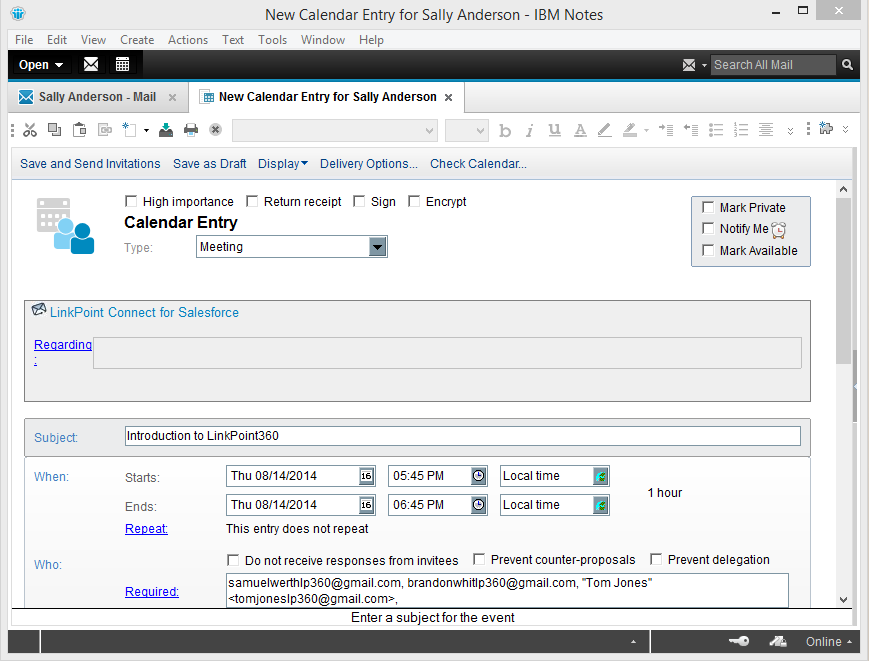Enable Prevent counter-proposals
This screenshot has width=869, height=661.
pos(479,559)
